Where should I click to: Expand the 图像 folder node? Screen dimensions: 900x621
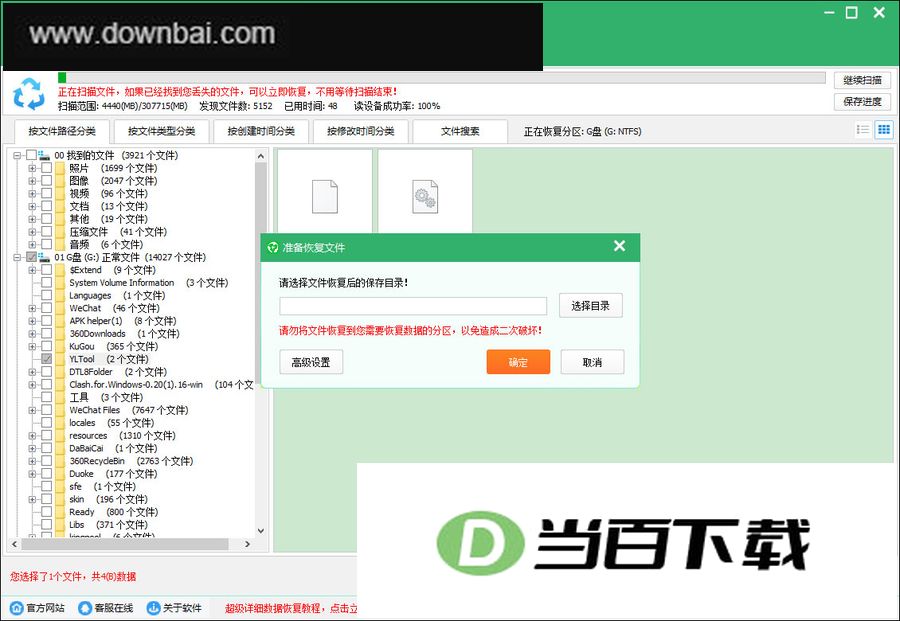[x=32, y=181]
